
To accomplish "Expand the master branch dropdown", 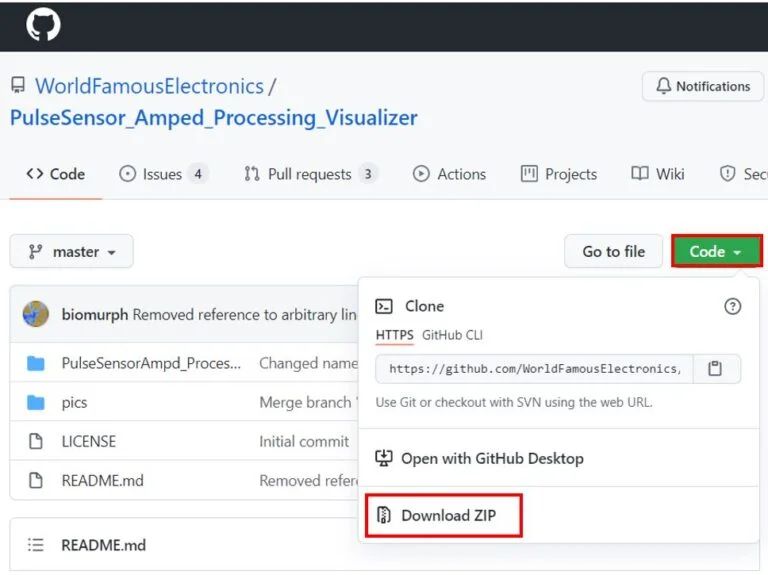I will click(72, 251).
